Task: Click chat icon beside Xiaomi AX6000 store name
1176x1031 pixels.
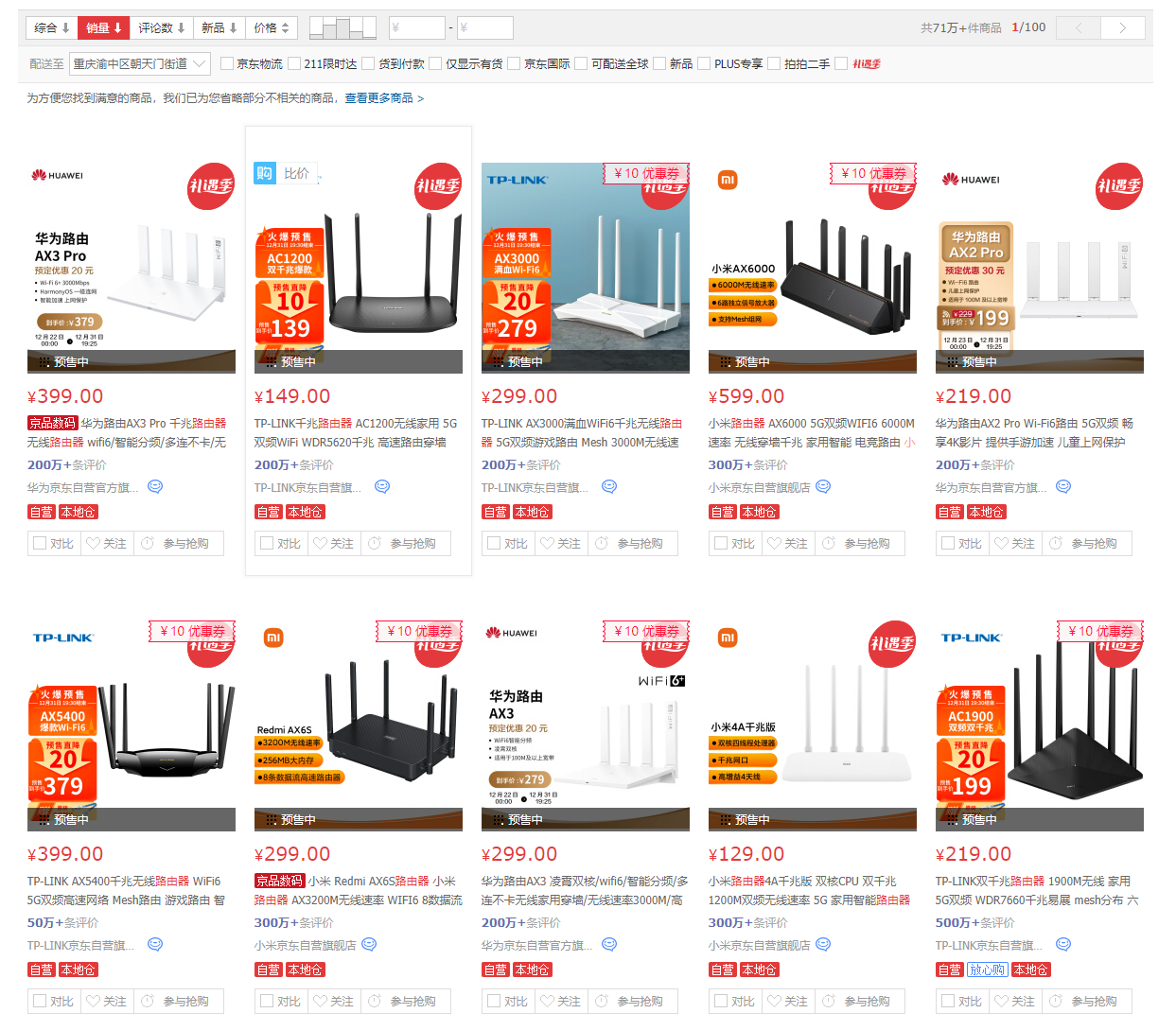Action: point(823,487)
